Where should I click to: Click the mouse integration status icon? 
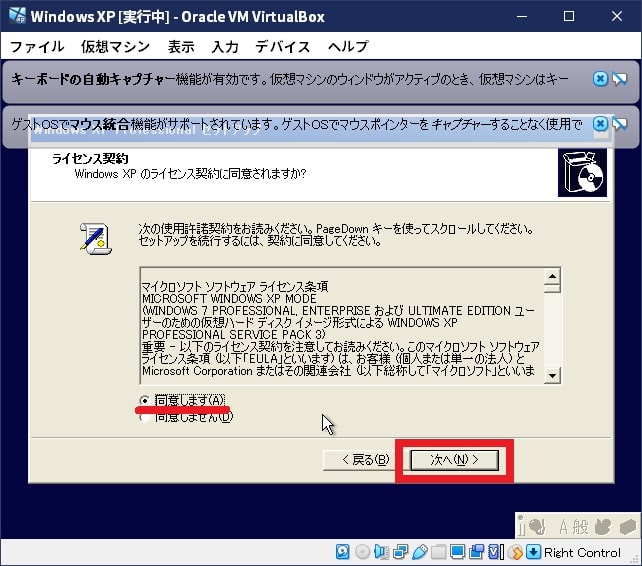pyautogui.click(x=515, y=552)
